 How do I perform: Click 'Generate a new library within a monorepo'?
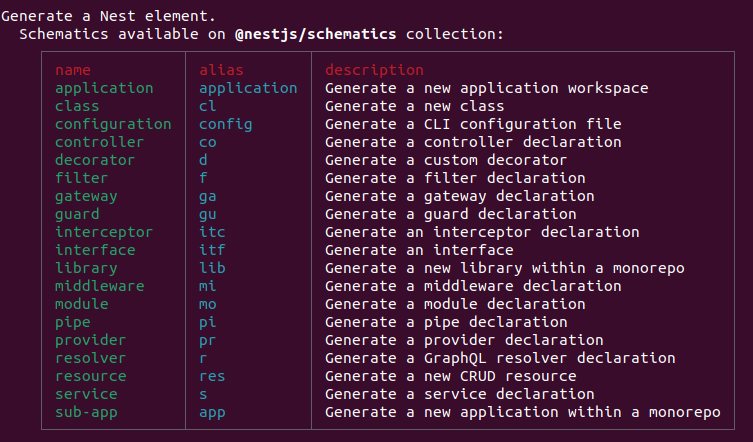tap(505, 268)
